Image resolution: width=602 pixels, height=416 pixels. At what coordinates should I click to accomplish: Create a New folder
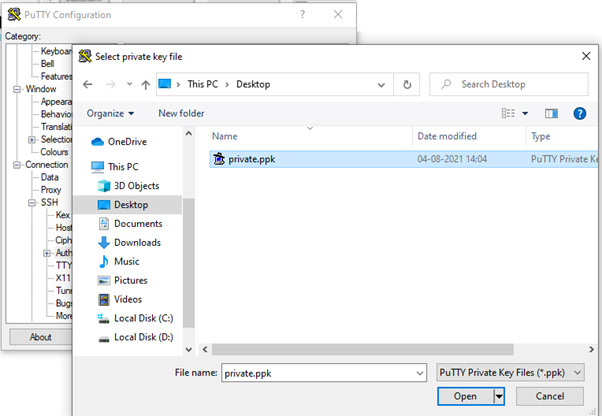(181, 114)
